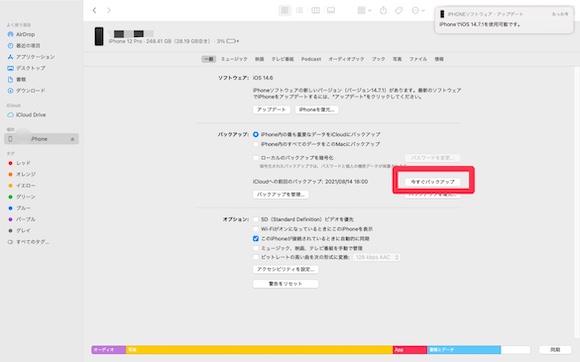Click the blue 書類とデータ storage segment
580x362 pixels.
[464, 350]
